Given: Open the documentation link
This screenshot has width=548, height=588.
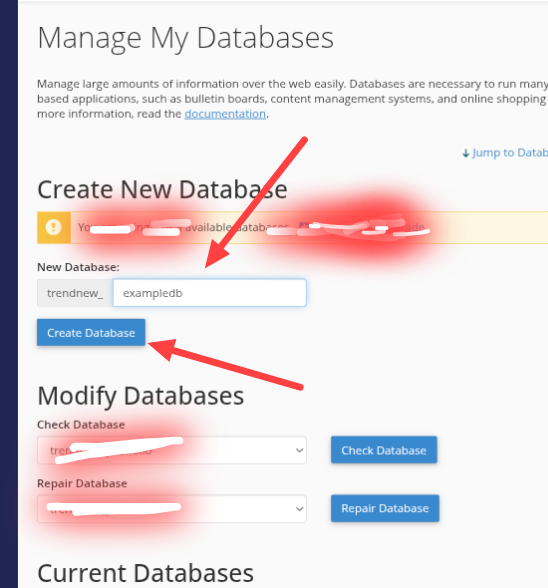Looking at the screenshot, I should tap(225, 114).
